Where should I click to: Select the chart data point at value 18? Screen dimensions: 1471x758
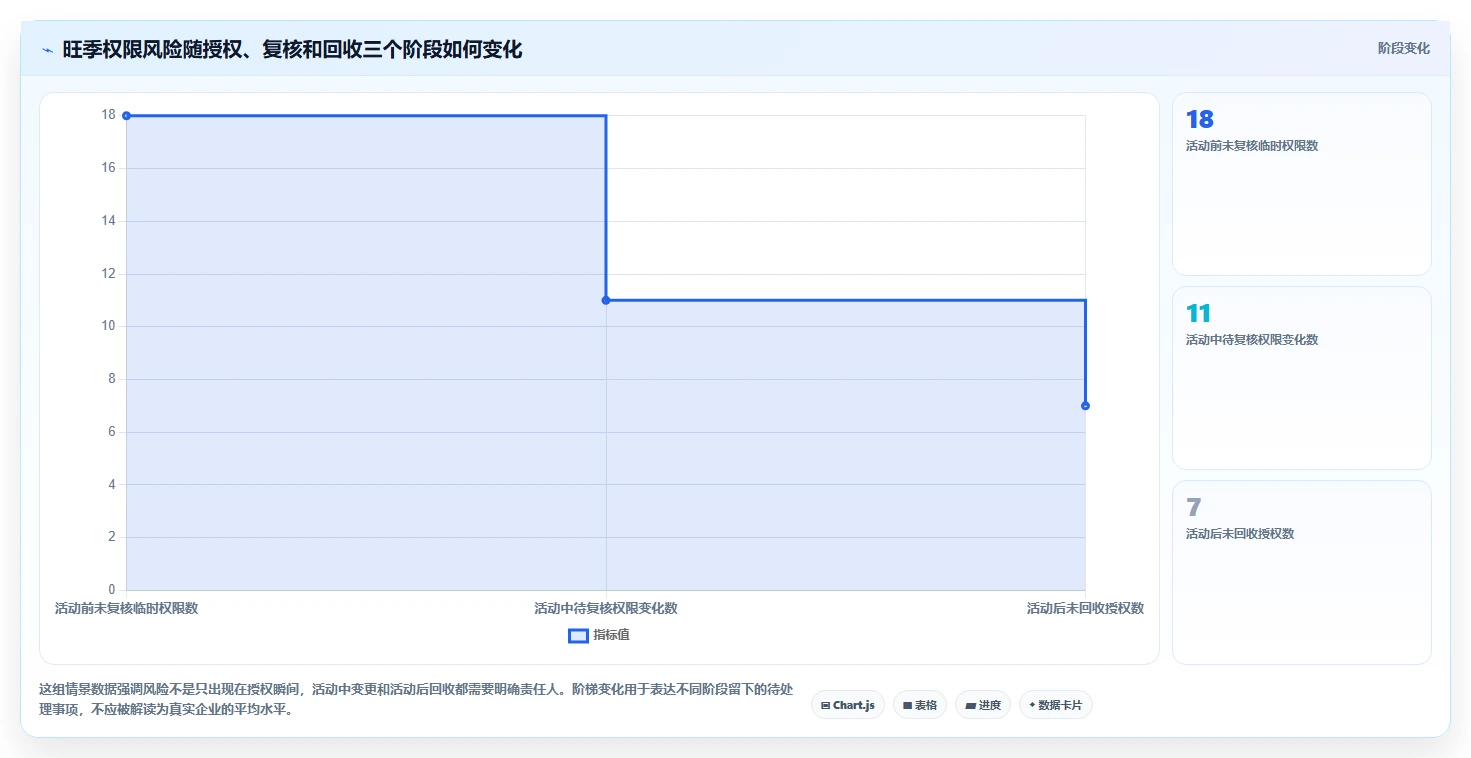pyautogui.click(x=126, y=116)
